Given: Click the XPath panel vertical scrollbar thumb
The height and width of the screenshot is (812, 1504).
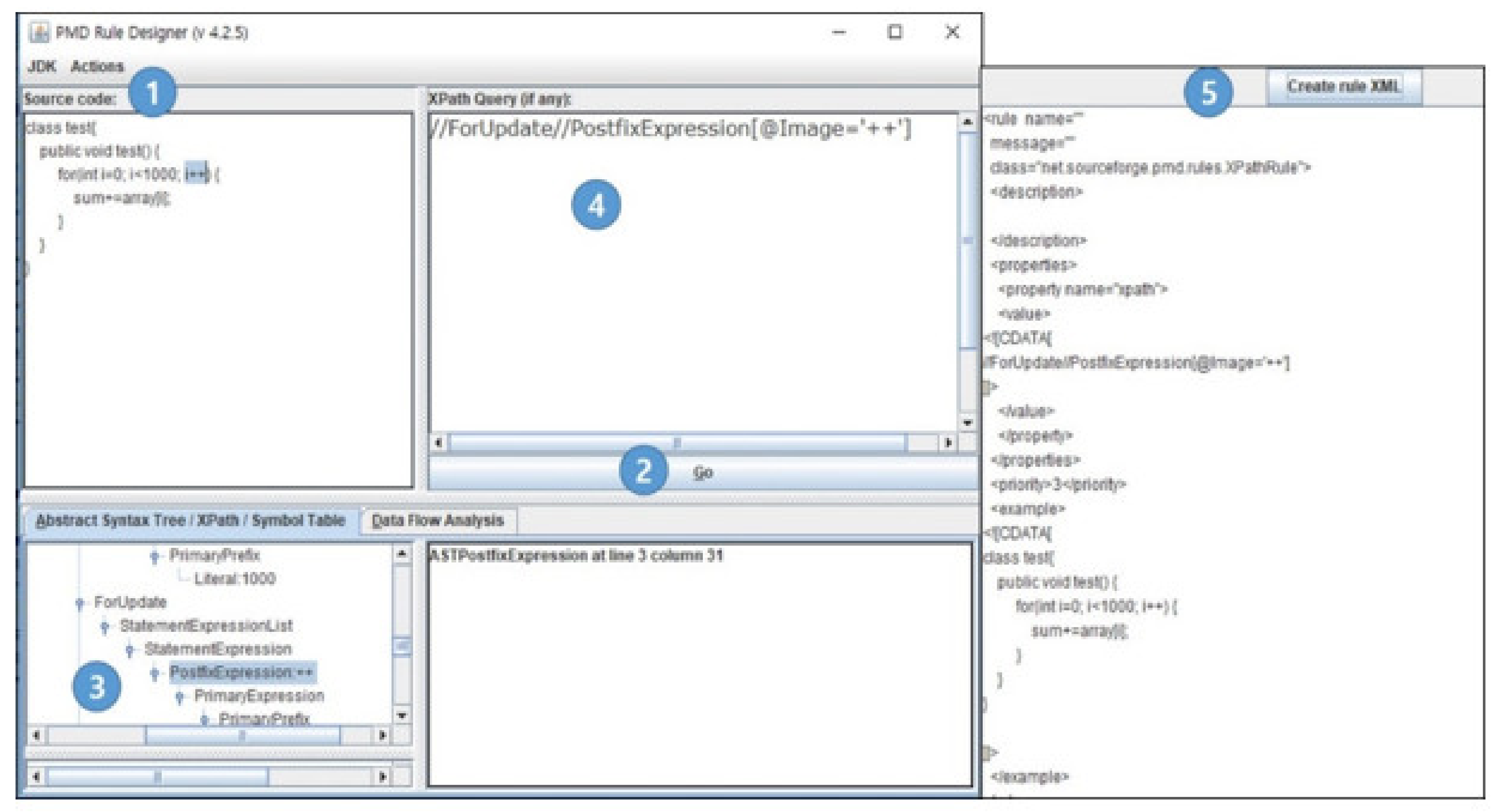Looking at the screenshot, I should (x=968, y=240).
